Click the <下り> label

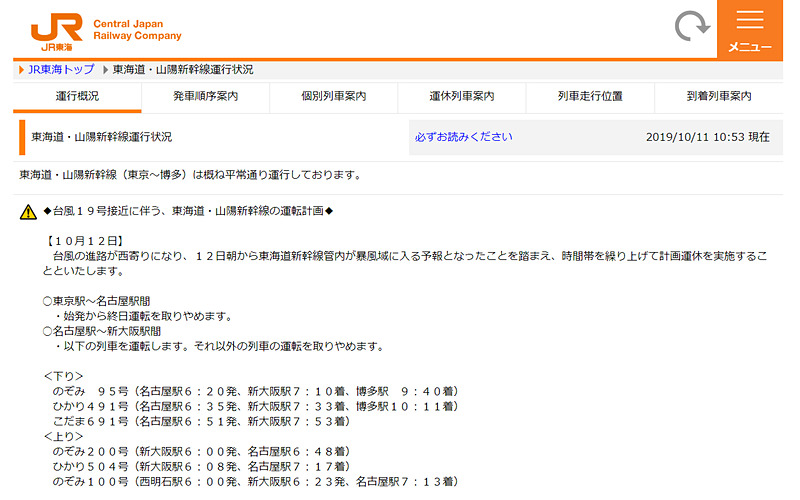pyautogui.click(x=63, y=377)
